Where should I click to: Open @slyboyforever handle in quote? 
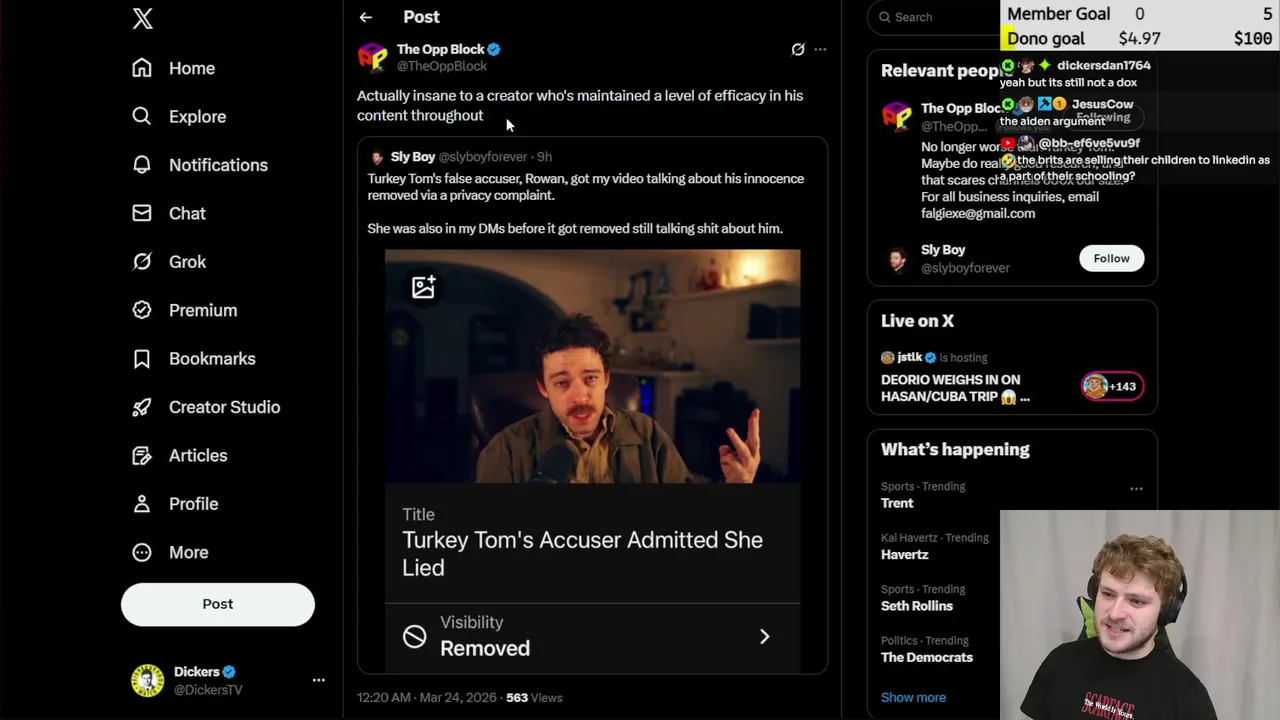click(483, 157)
